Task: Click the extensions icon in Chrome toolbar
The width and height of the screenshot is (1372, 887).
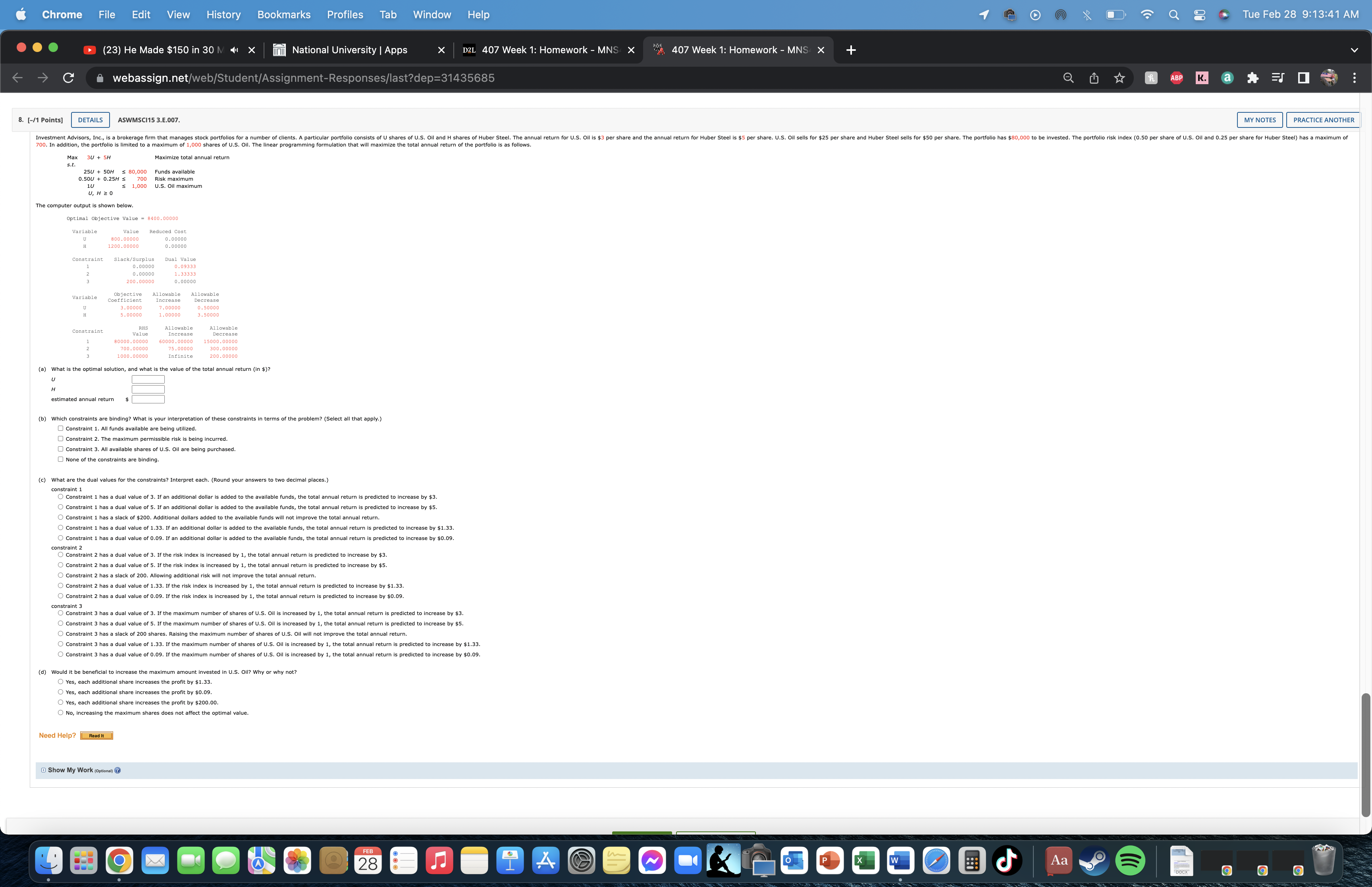Action: click(1253, 77)
